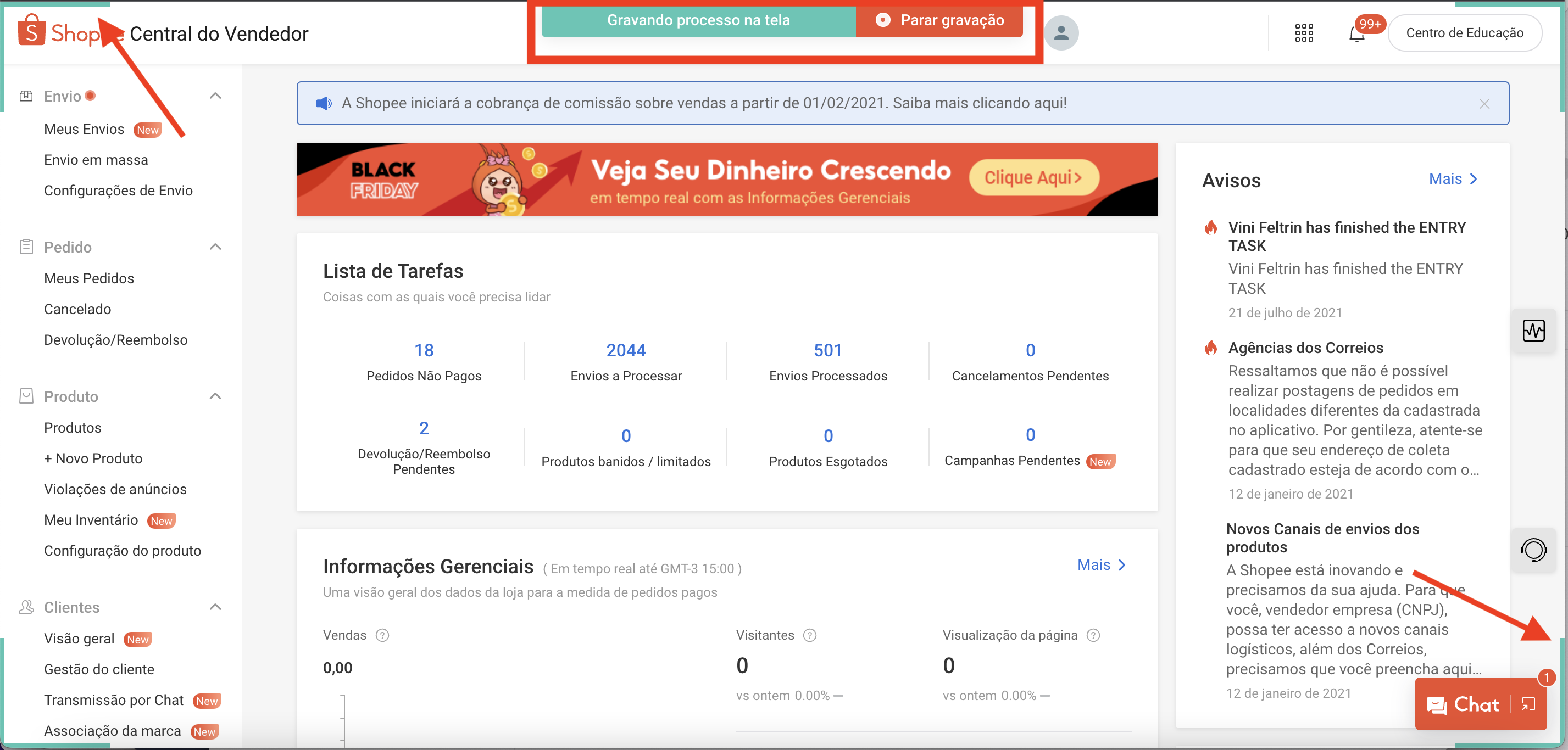Click the headset support icon on right edge
1568x750 pixels.
coord(1534,551)
